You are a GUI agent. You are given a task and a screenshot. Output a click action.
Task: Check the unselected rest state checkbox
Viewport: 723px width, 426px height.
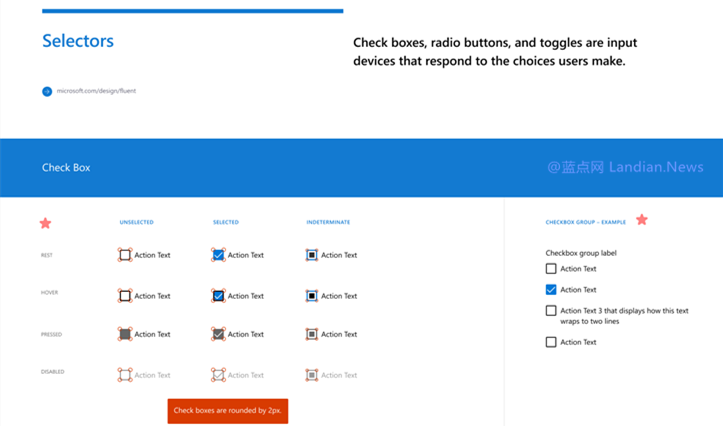point(125,255)
